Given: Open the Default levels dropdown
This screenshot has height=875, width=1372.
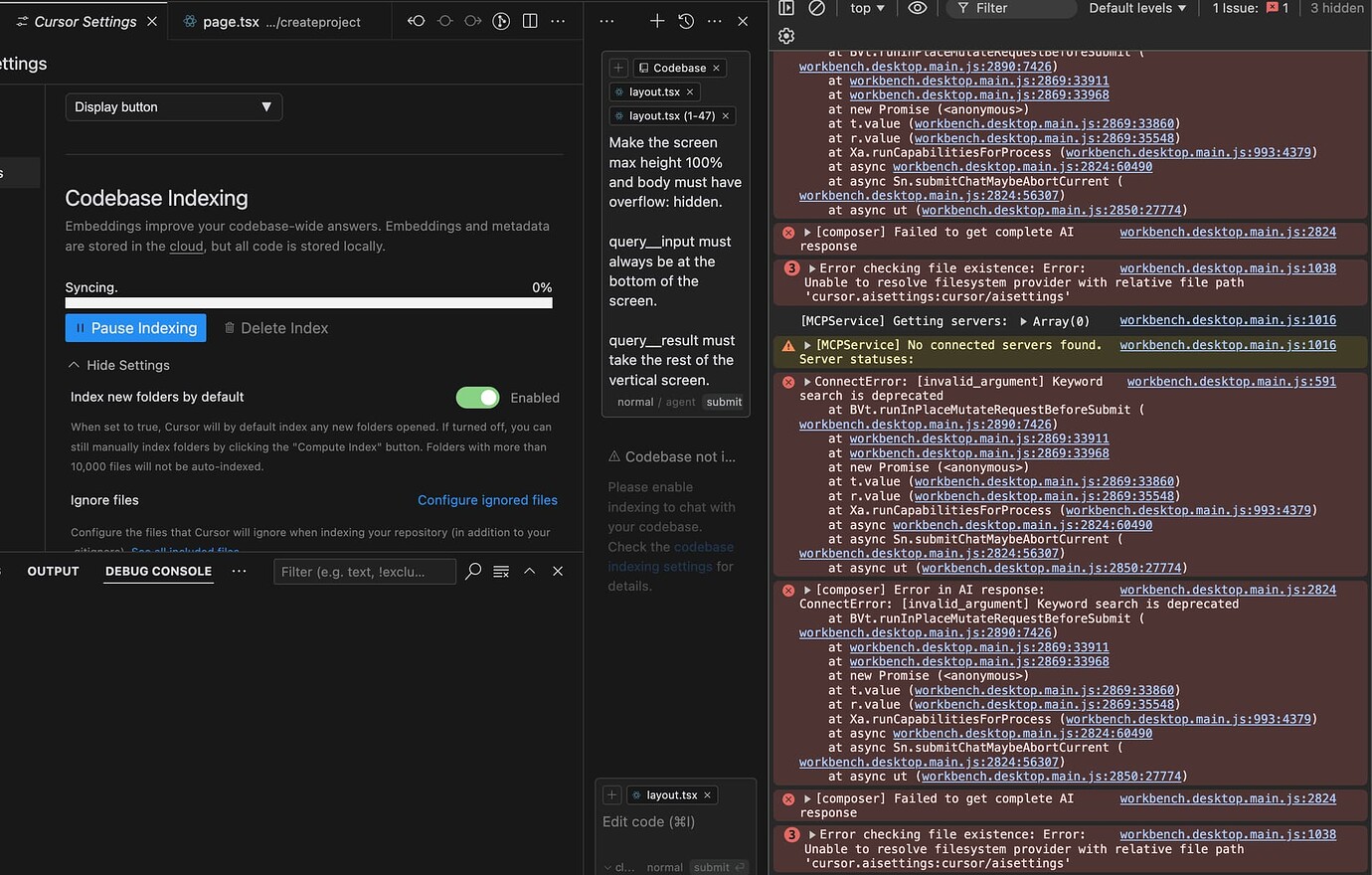Looking at the screenshot, I should click(1136, 8).
